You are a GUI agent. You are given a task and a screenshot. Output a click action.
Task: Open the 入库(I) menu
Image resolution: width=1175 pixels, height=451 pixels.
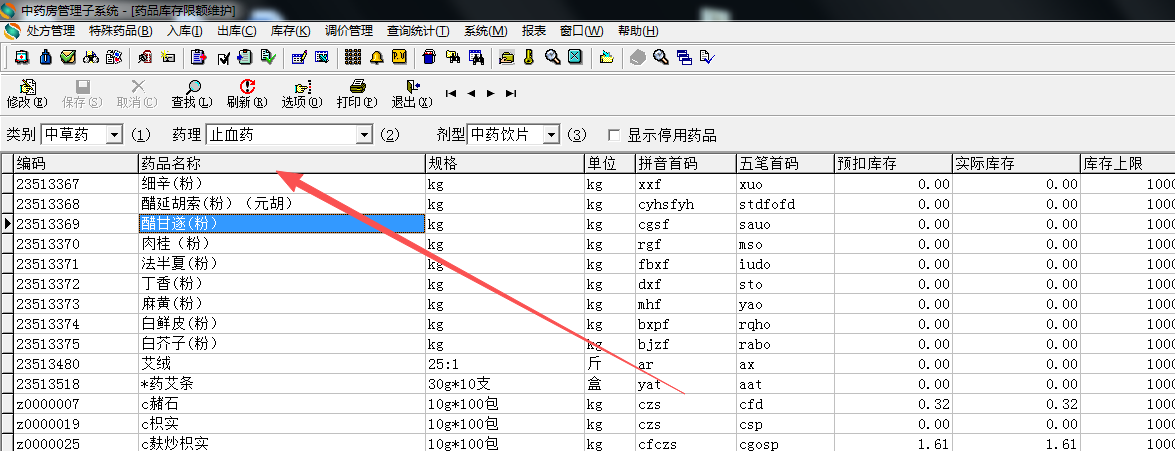pyautogui.click(x=185, y=31)
